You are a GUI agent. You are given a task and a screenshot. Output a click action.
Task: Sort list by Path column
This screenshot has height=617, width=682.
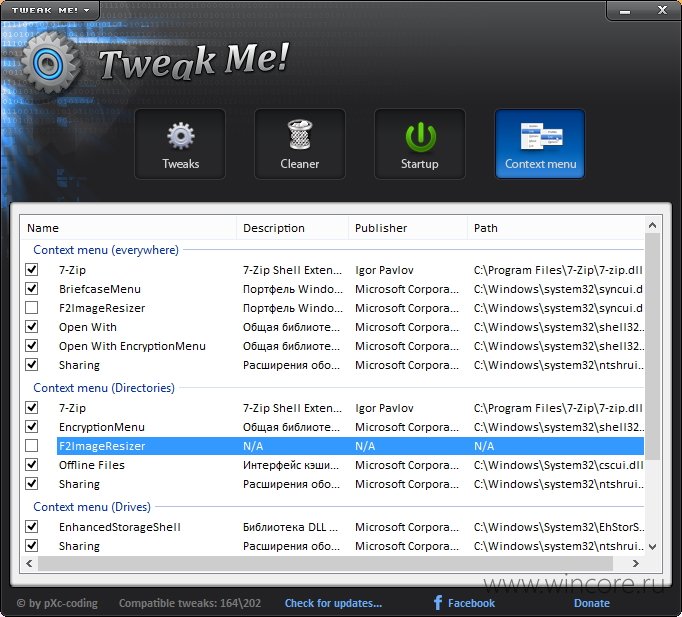tap(556, 228)
